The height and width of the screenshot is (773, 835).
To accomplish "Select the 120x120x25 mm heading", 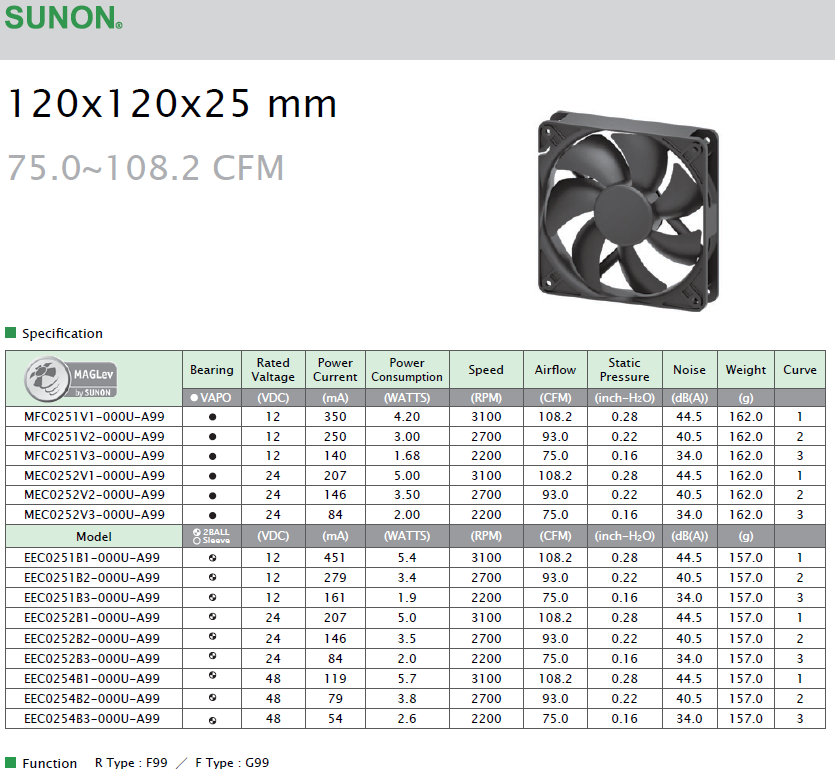I will pyautogui.click(x=173, y=103).
